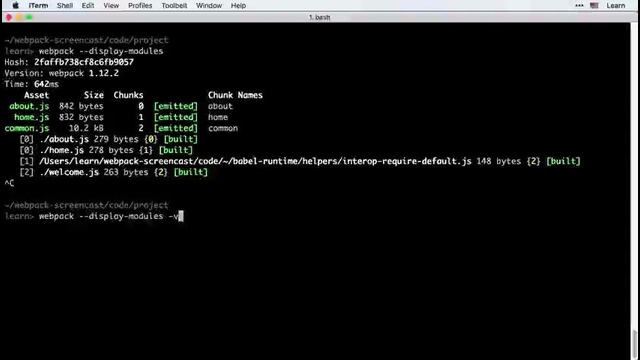Click [emitted] in the common.js row
640x360 pixels.
(176, 128)
